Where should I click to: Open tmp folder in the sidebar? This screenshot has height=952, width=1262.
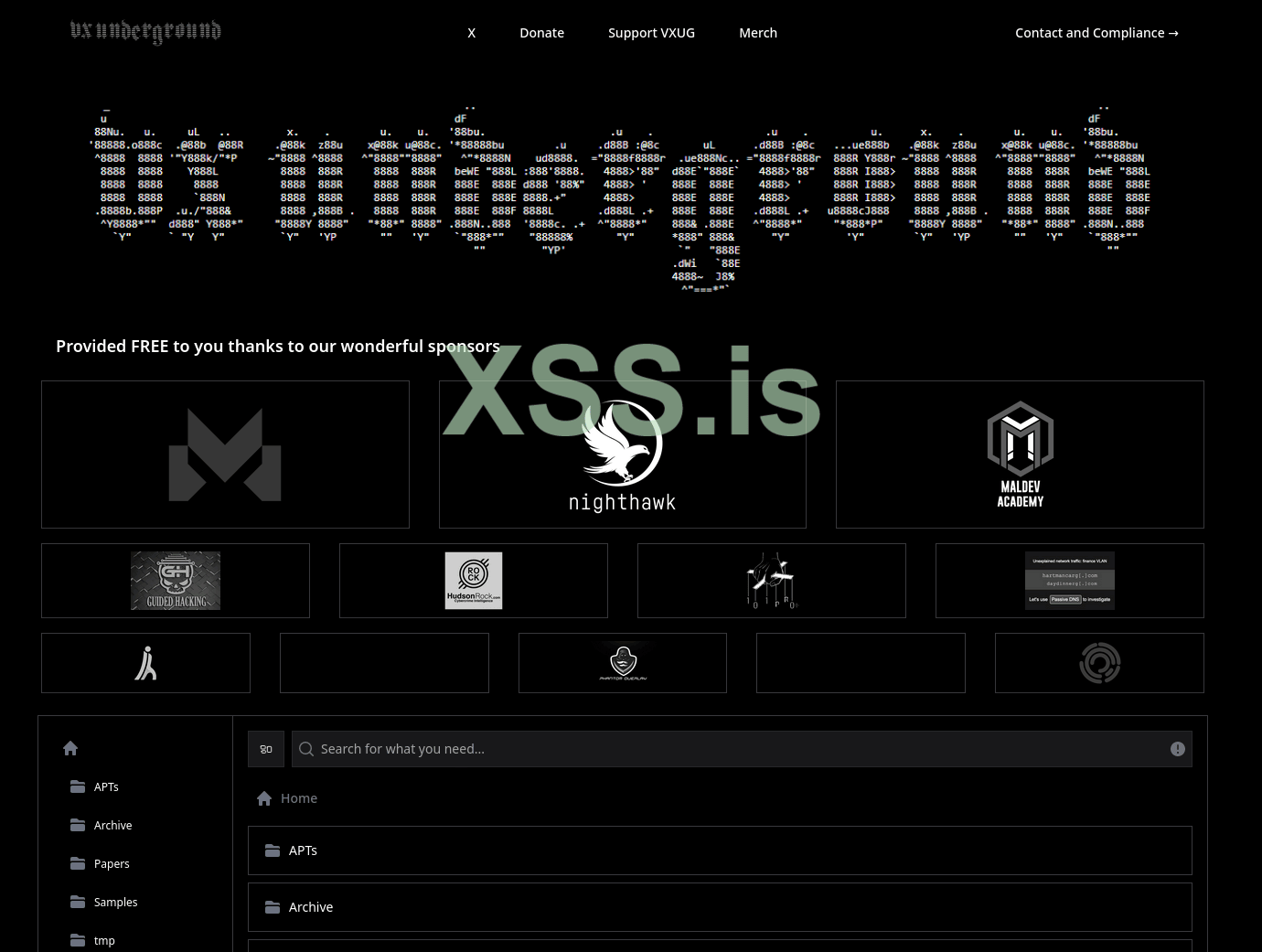pos(93,940)
